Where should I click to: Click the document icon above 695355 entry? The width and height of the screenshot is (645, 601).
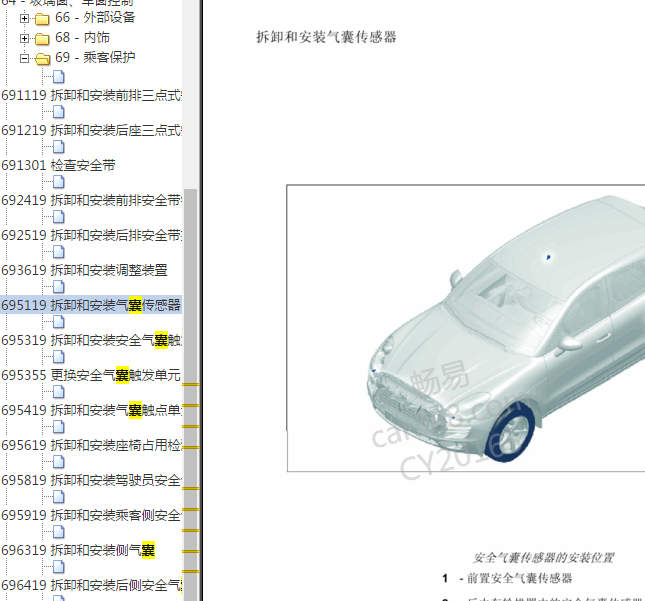click(x=59, y=357)
